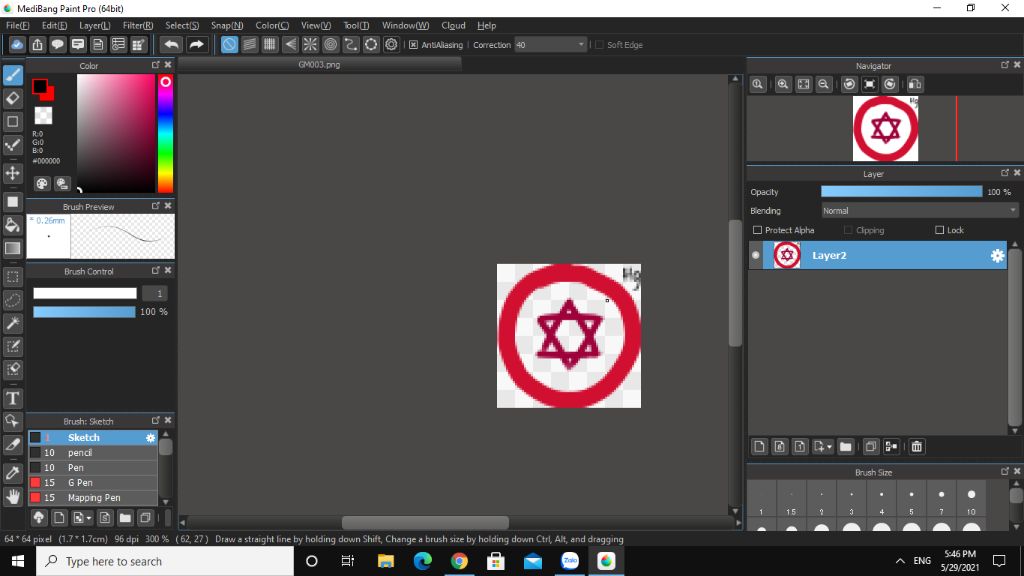Image resolution: width=1024 pixels, height=576 pixels.
Task: Undock the Navigator panel
Action: click(1004, 65)
